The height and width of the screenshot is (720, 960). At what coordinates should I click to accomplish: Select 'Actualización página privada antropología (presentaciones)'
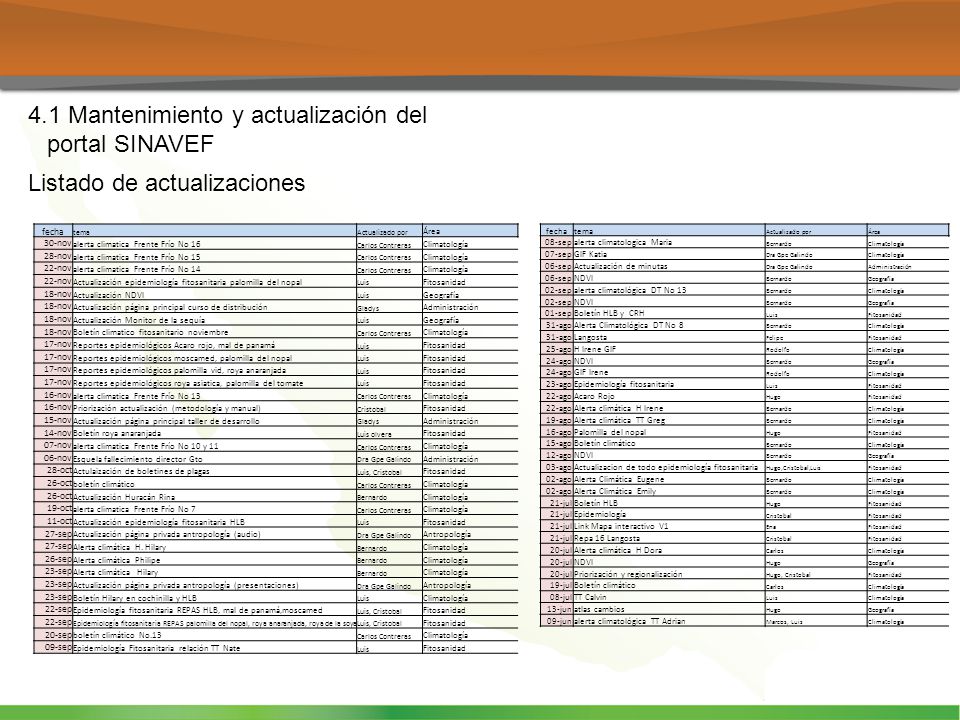click(186, 585)
